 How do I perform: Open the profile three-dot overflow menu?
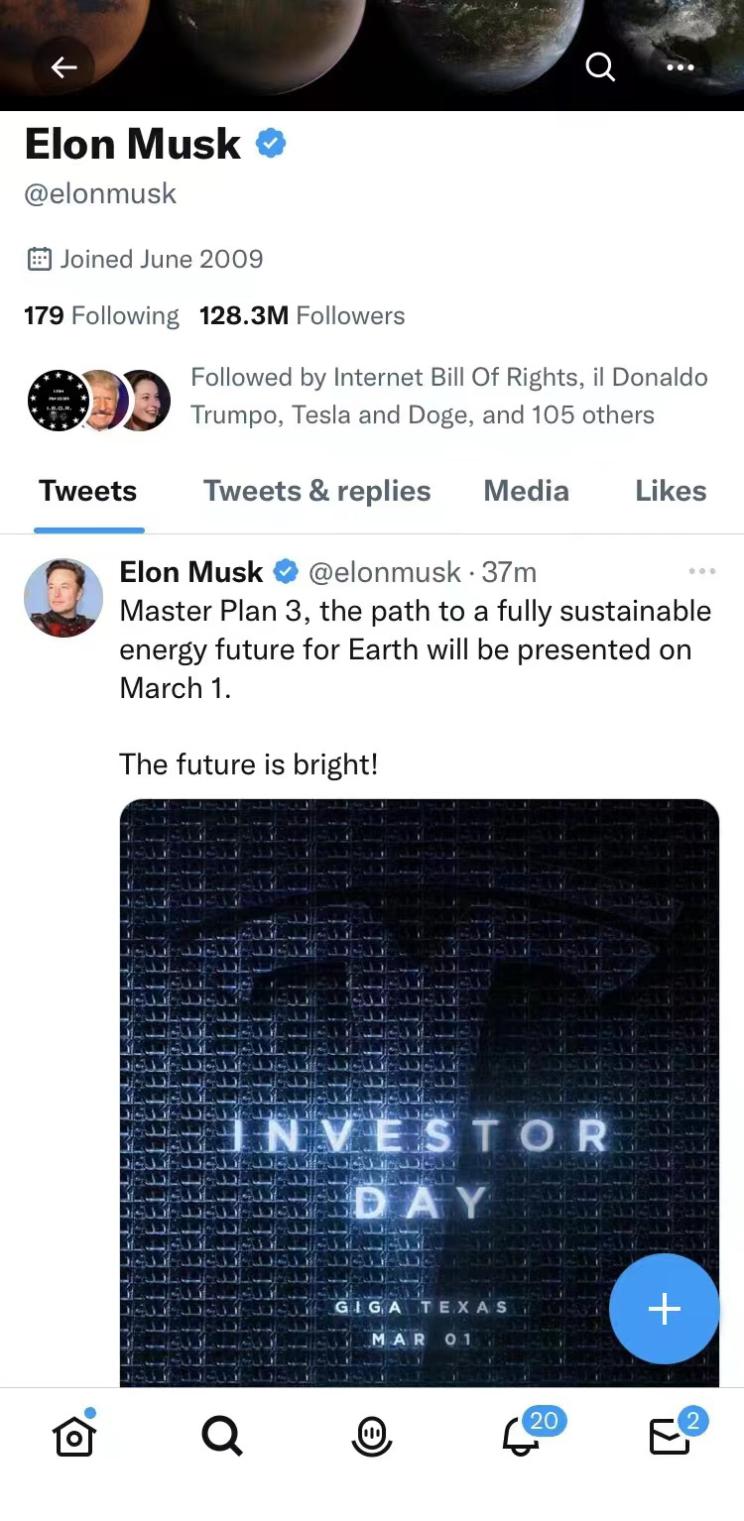680,67
